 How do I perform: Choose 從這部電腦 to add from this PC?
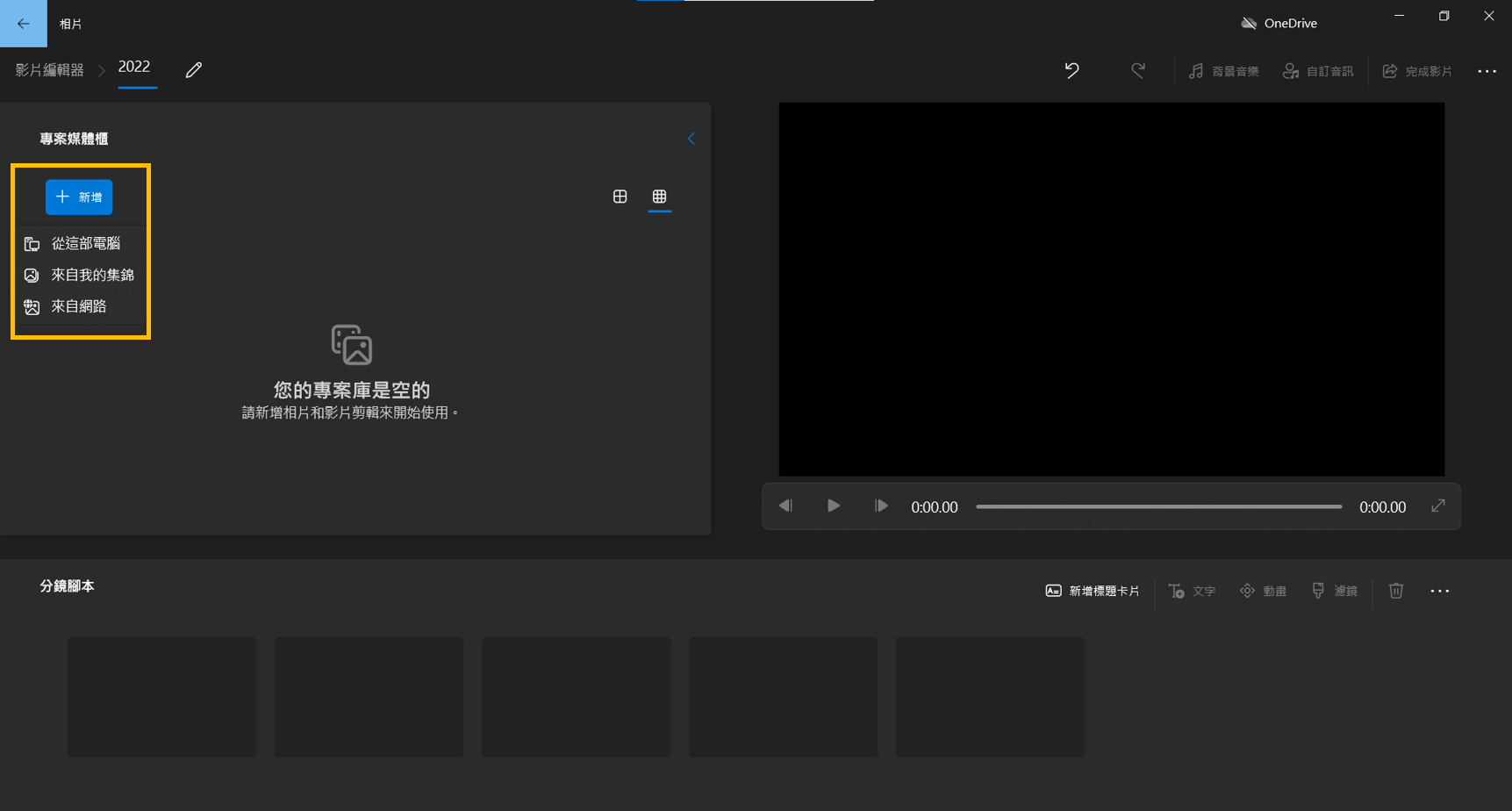tap(81, 244)
